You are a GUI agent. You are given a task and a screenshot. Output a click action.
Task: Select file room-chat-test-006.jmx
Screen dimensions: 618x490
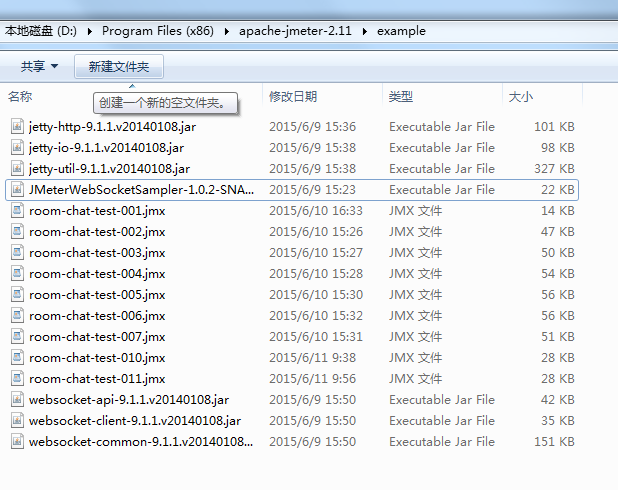(x=97, y=316)
